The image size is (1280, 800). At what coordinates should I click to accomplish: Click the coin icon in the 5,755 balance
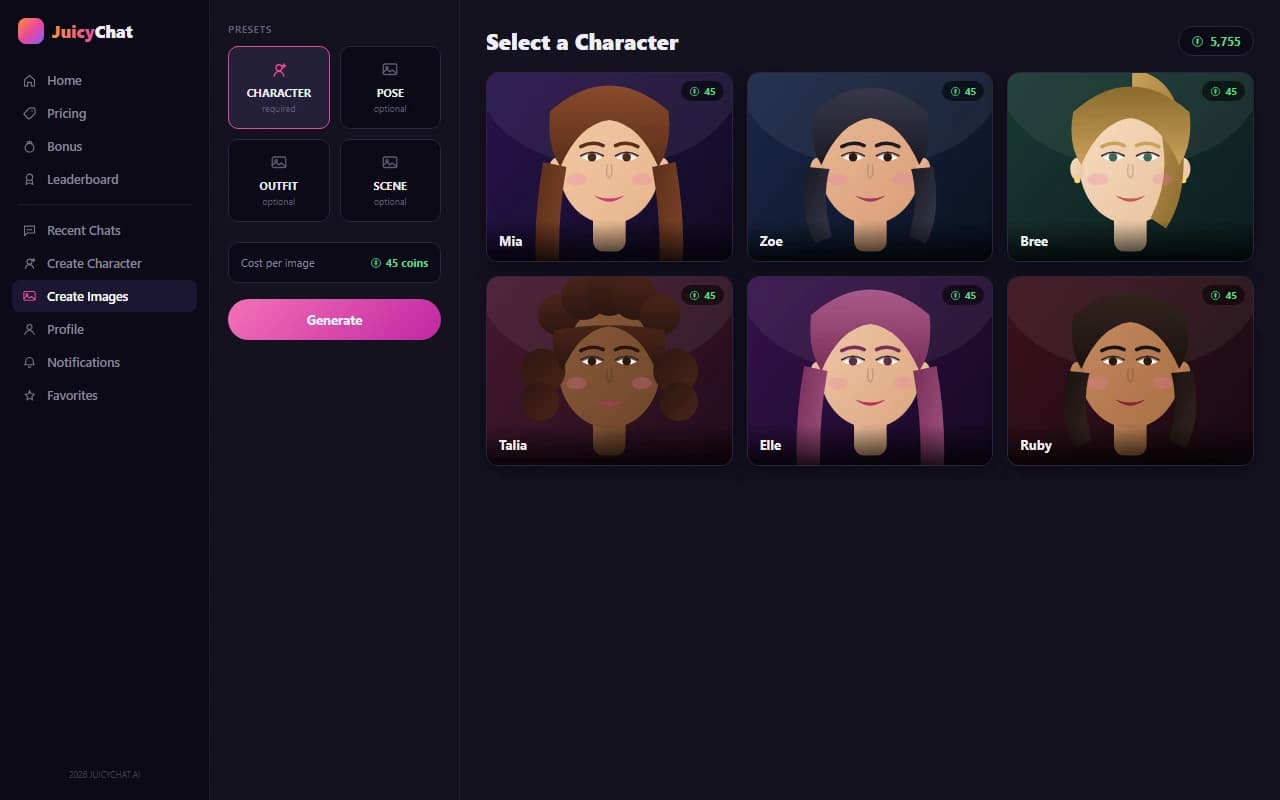(1197, 42)
